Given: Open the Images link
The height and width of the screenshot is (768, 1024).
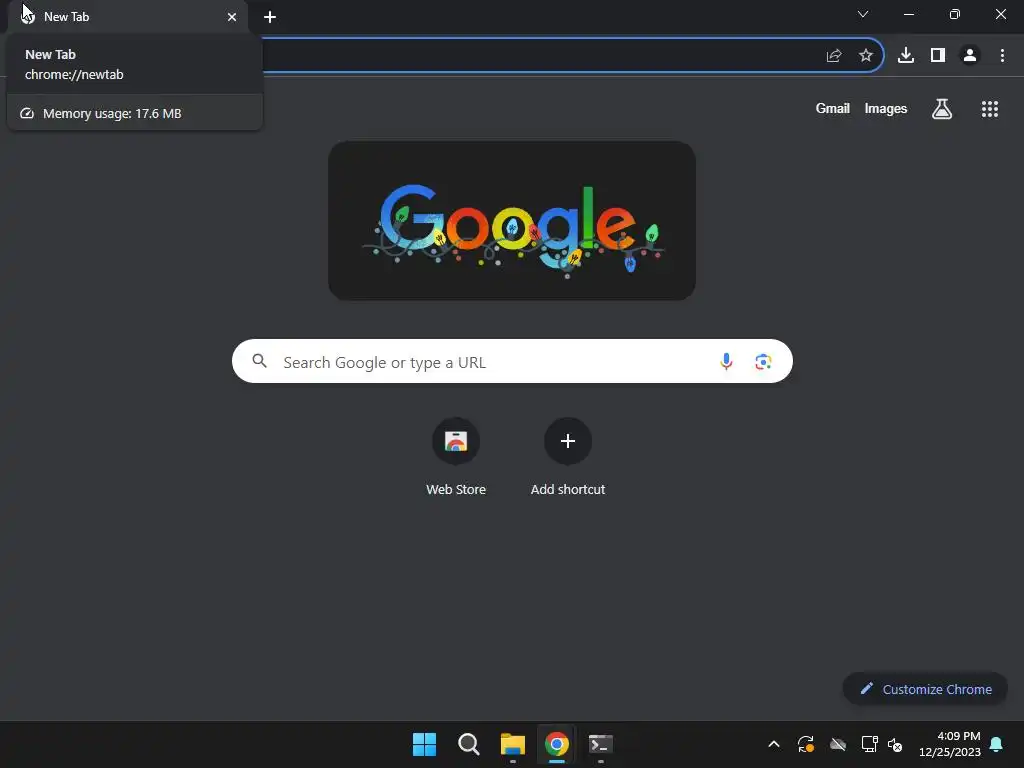Looking at the screenshot, I should tap(886, 108).
